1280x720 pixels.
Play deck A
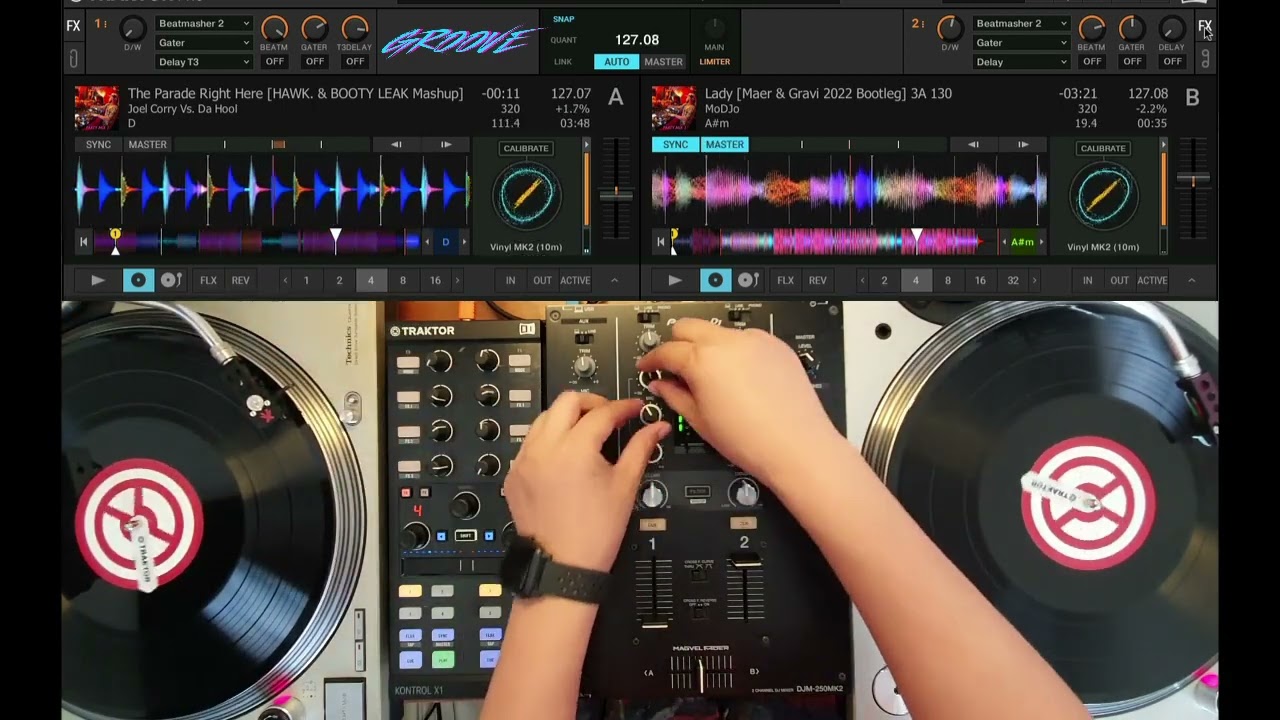(97, 280)
